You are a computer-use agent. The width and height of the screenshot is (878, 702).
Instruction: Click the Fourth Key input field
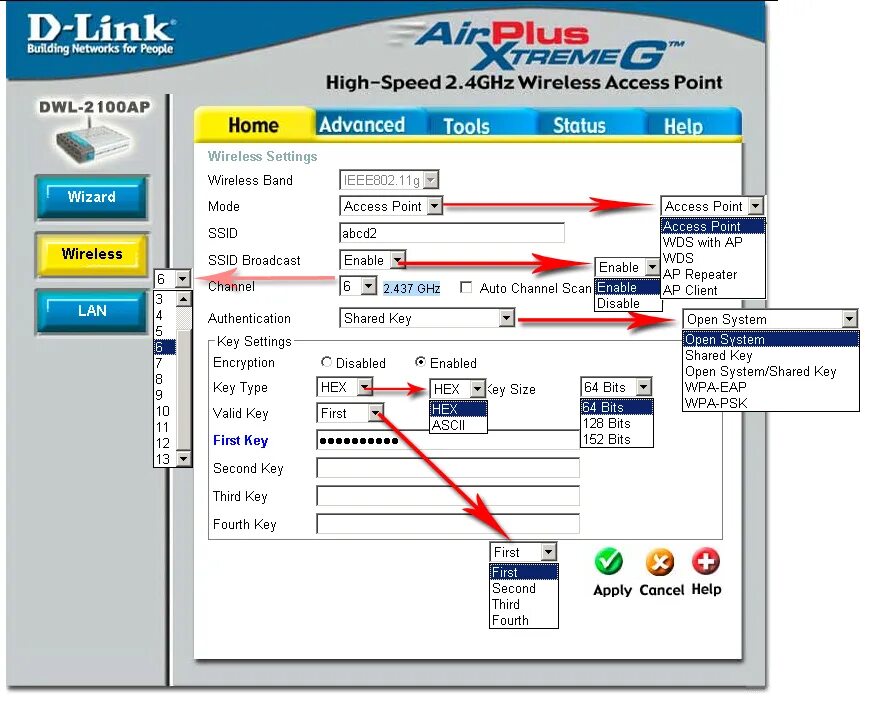click(448, 524)
